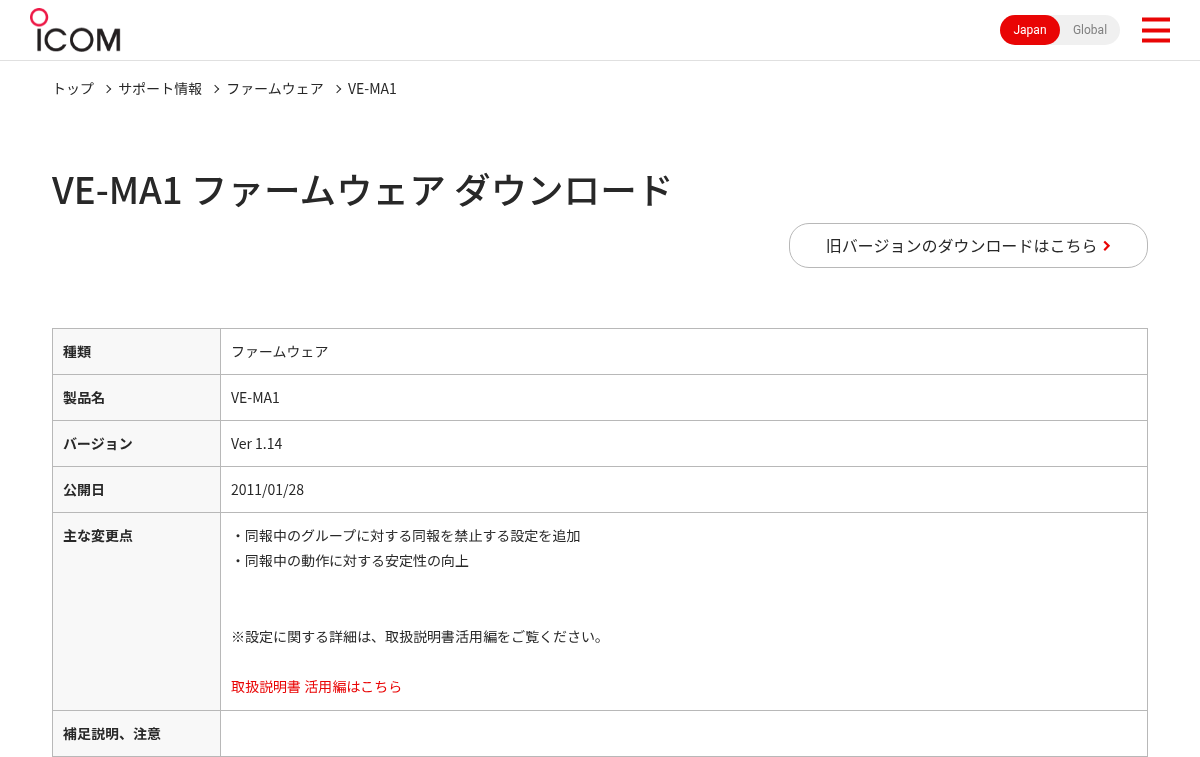Select the Ver 1.14 value
The width and height of the screenshot is (1200, 757).
[x=256, y=443]
